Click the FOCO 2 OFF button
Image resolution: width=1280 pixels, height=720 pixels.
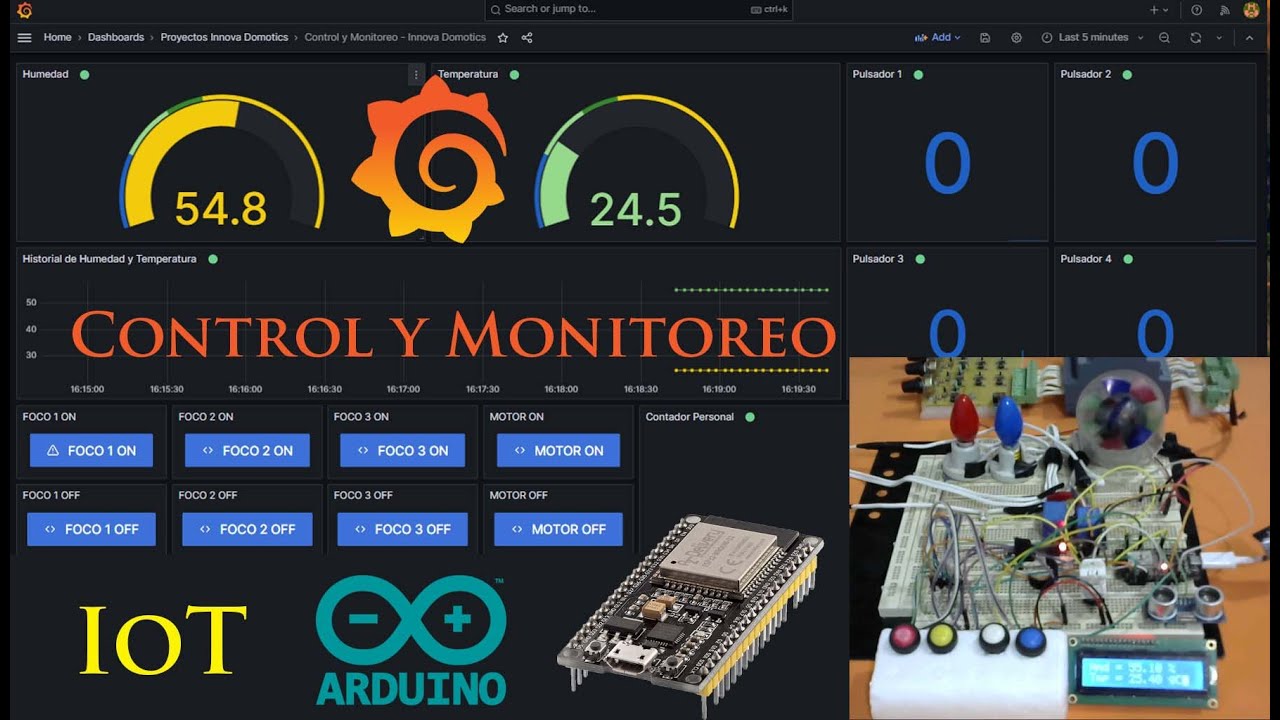pyautogui.click(x=247, y=529)
